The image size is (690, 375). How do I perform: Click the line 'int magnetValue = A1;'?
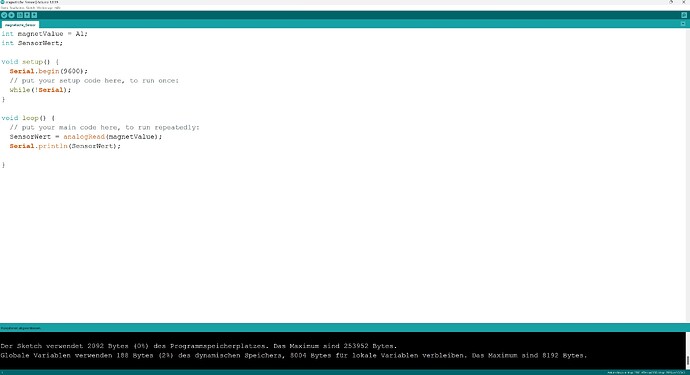coord(44,33)
